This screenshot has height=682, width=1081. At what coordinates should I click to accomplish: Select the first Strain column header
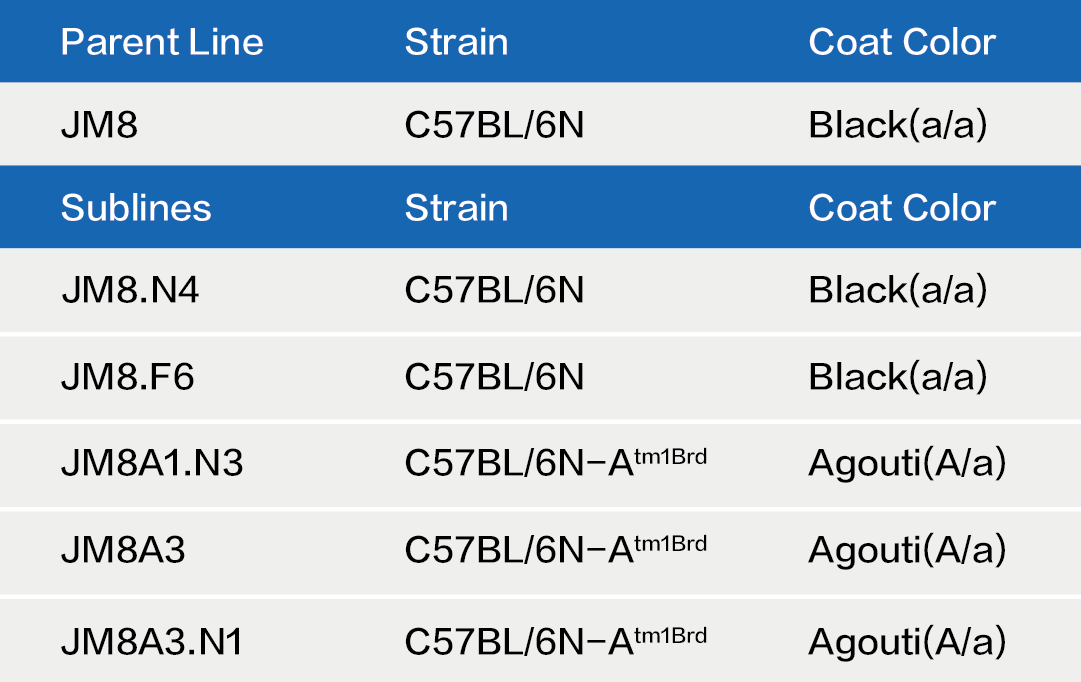click(x=456, y=42)
